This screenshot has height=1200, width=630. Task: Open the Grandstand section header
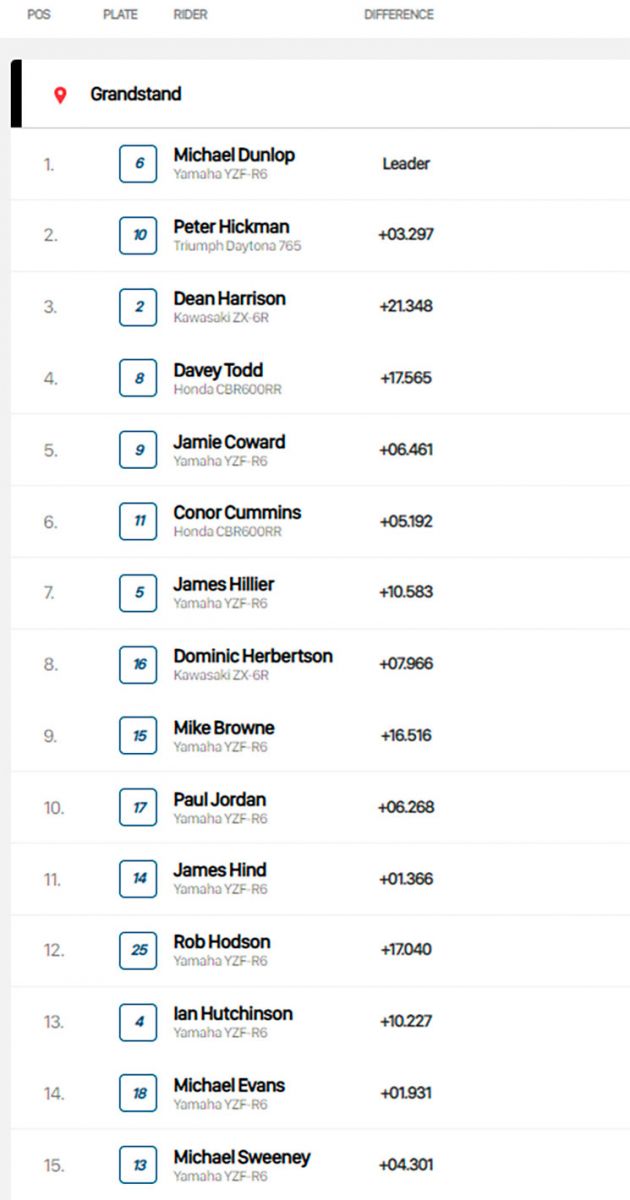click(321, 94)
